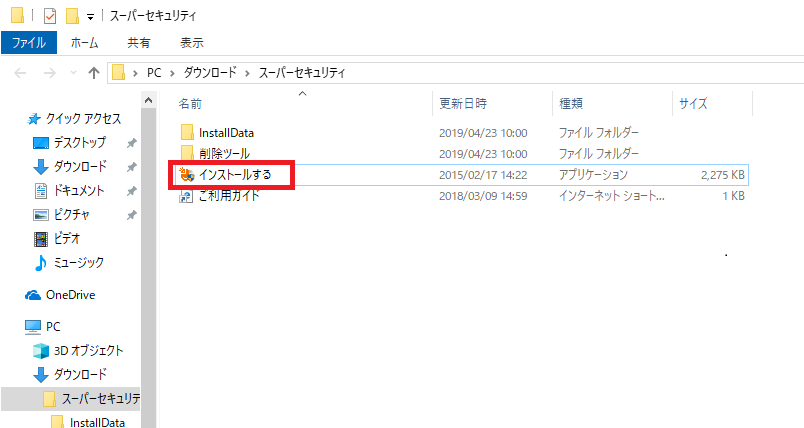The width and height of the screenshot is (804, 428).
Task: Switch to the 表示 ribbon tab
Action: pyautogui.click(x=191, y=43)
